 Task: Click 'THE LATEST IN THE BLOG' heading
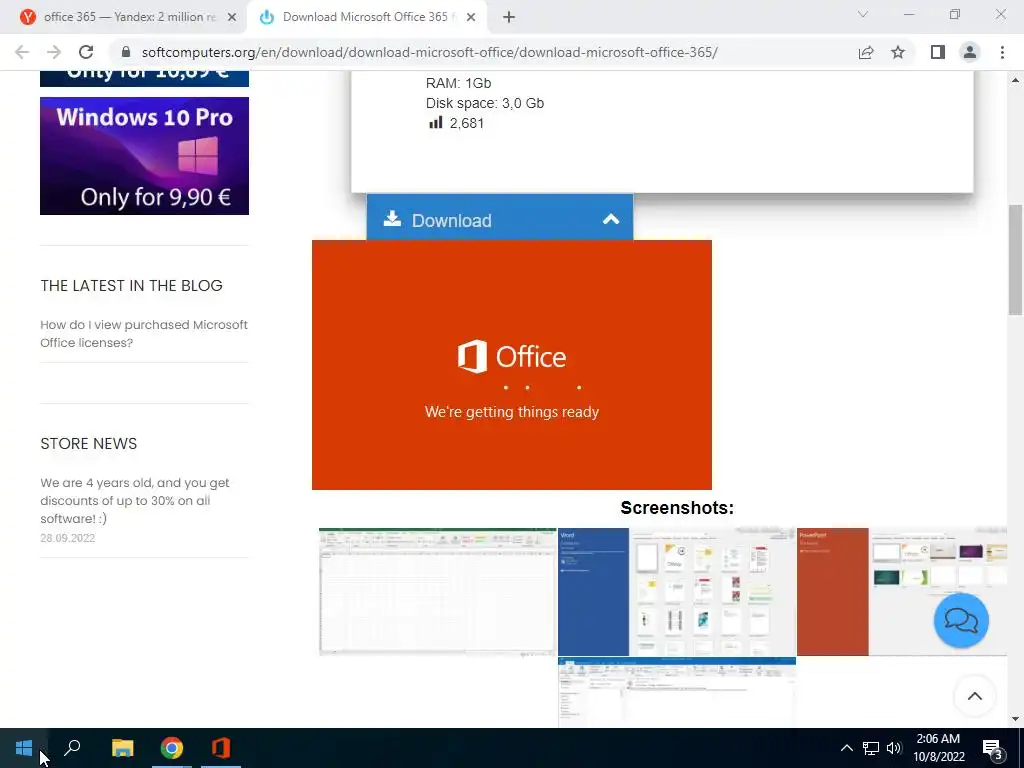[x=131, y=285]
